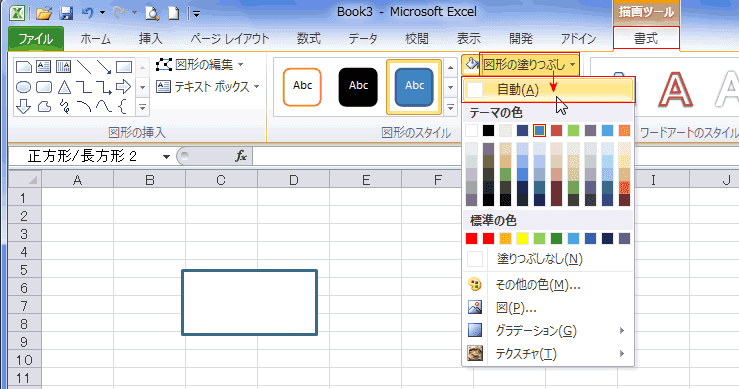Click the Select All corner of the grid
The height and width of the screenshot is (389, 739).
click(25, 180)
